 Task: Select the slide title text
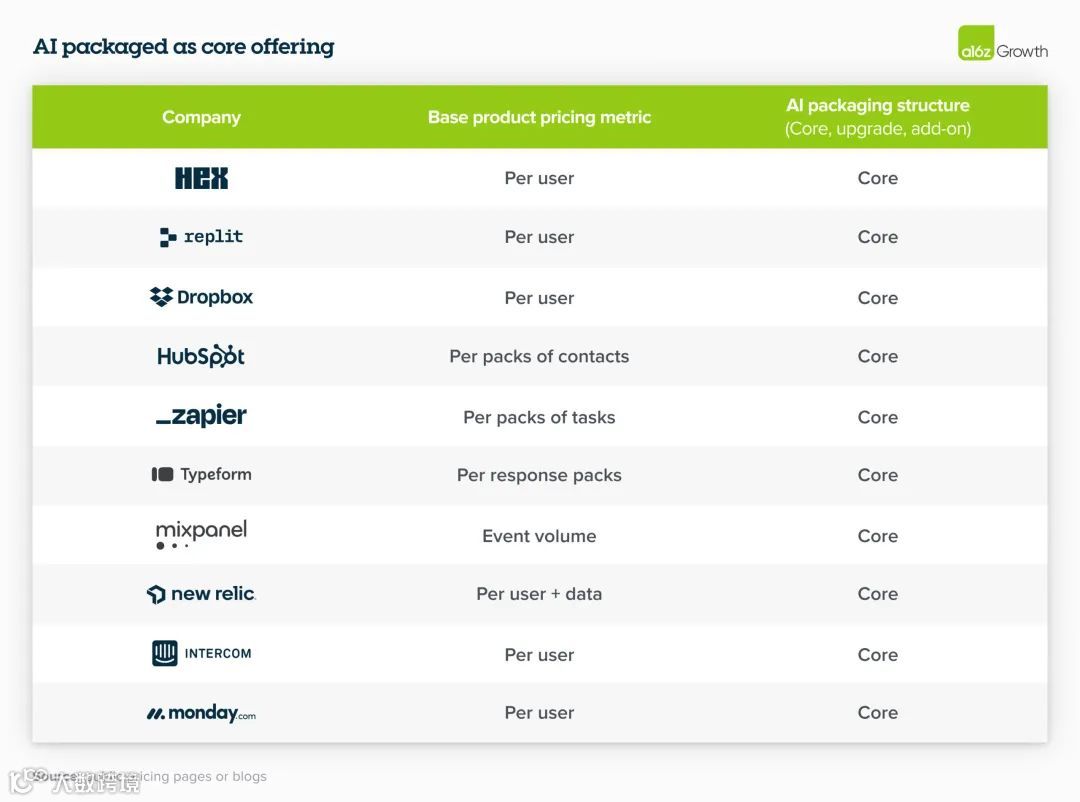click(184, 46)
